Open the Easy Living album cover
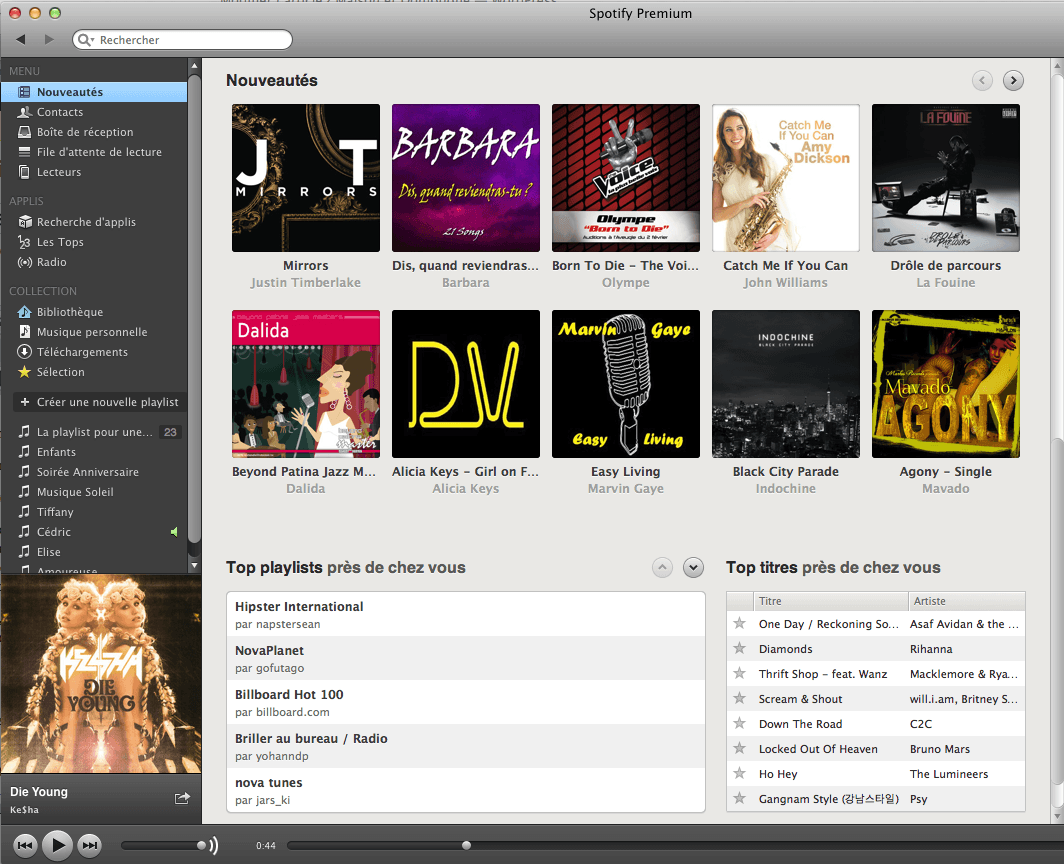This screenshot has width=1064, height=864. (x=626, y=384)
